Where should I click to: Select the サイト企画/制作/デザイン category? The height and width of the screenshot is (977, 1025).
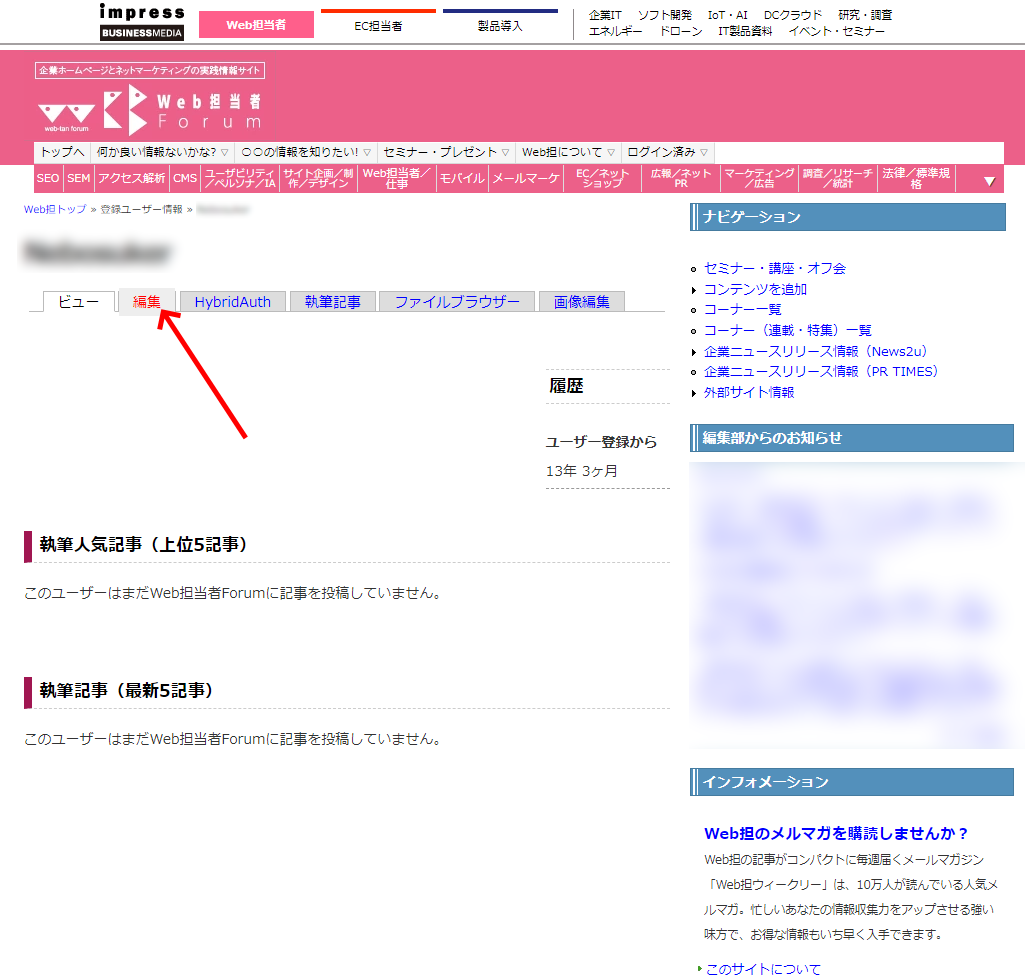pos(318,178)
